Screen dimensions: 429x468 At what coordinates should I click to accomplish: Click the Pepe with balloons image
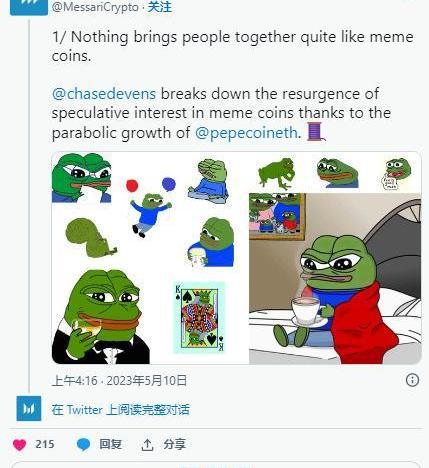(x=150, y=207)
